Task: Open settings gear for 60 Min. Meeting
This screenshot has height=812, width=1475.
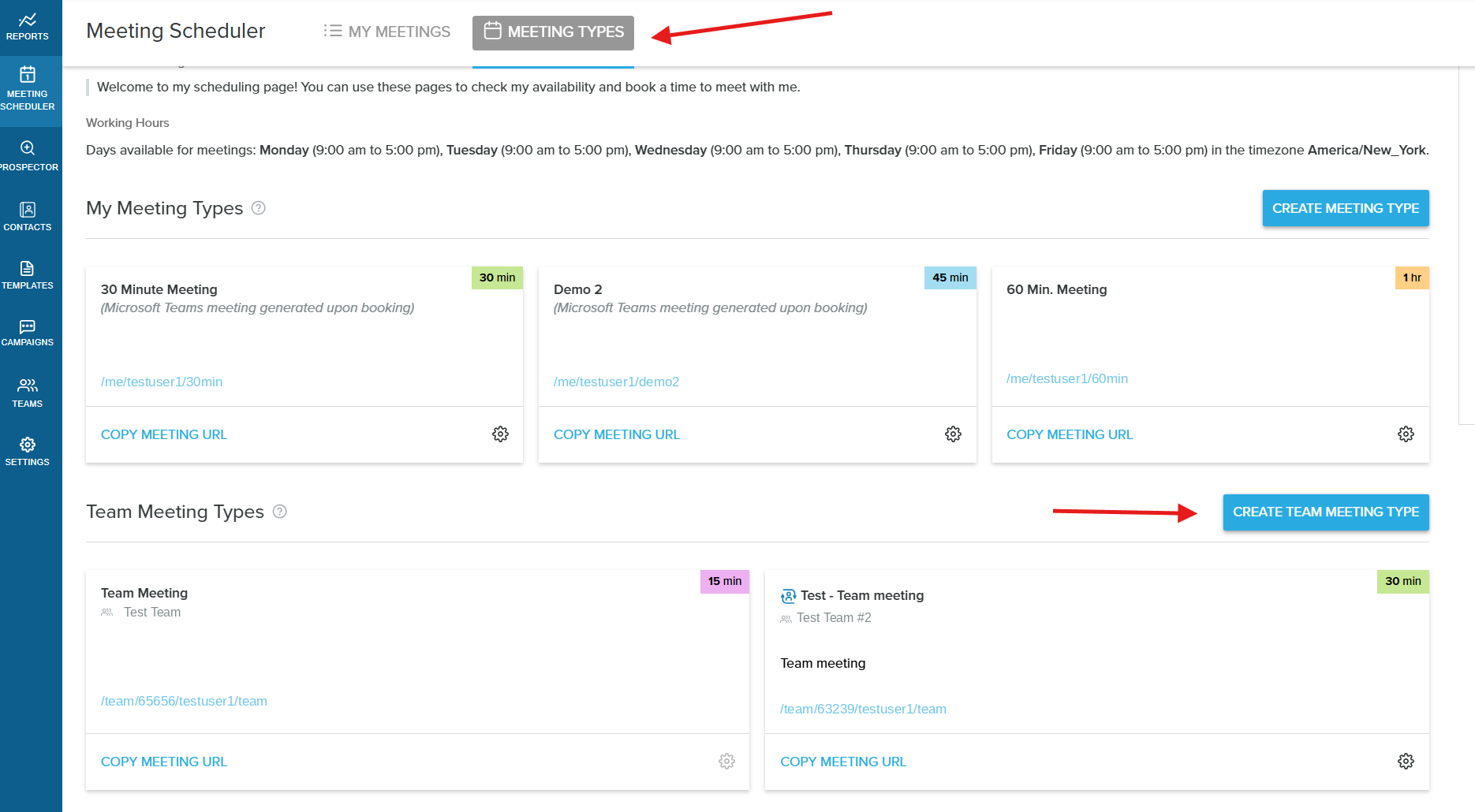Action: pos(1406,434)
